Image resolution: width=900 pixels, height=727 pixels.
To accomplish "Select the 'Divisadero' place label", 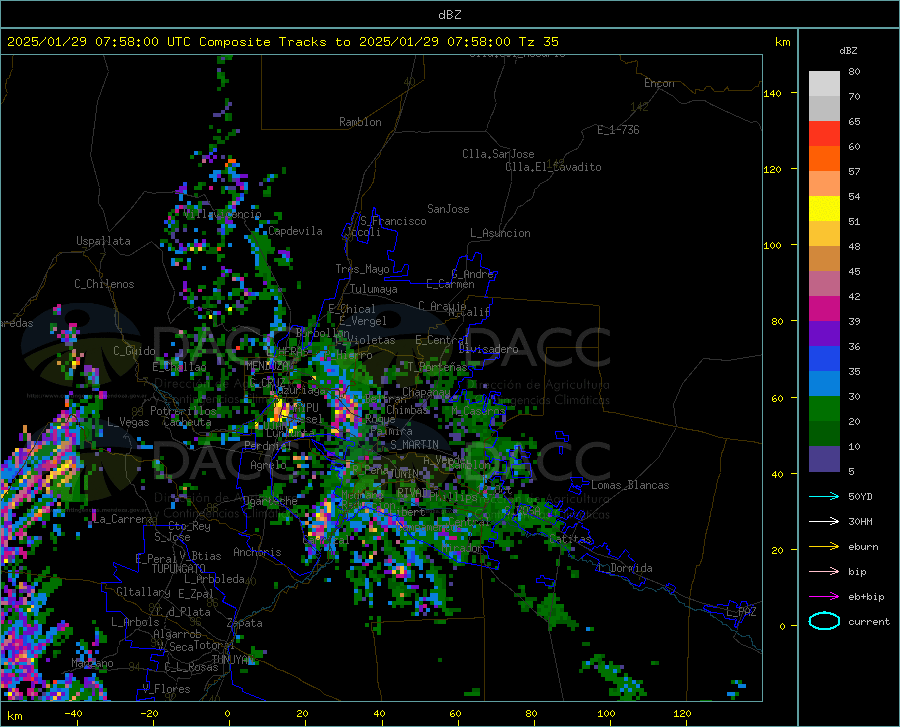I will [x=488, y=349].
